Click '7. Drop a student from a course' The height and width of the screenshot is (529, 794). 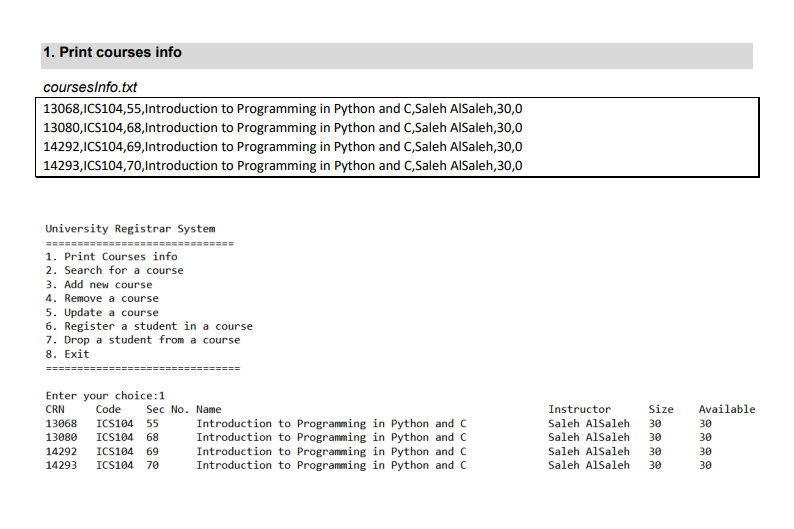143,340
